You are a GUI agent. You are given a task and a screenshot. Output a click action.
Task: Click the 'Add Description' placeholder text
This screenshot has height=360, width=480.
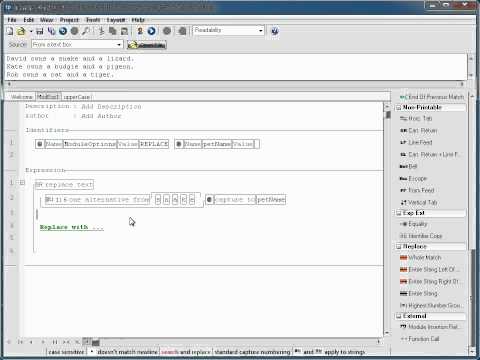pyautogui.click(x=111, y=107)
